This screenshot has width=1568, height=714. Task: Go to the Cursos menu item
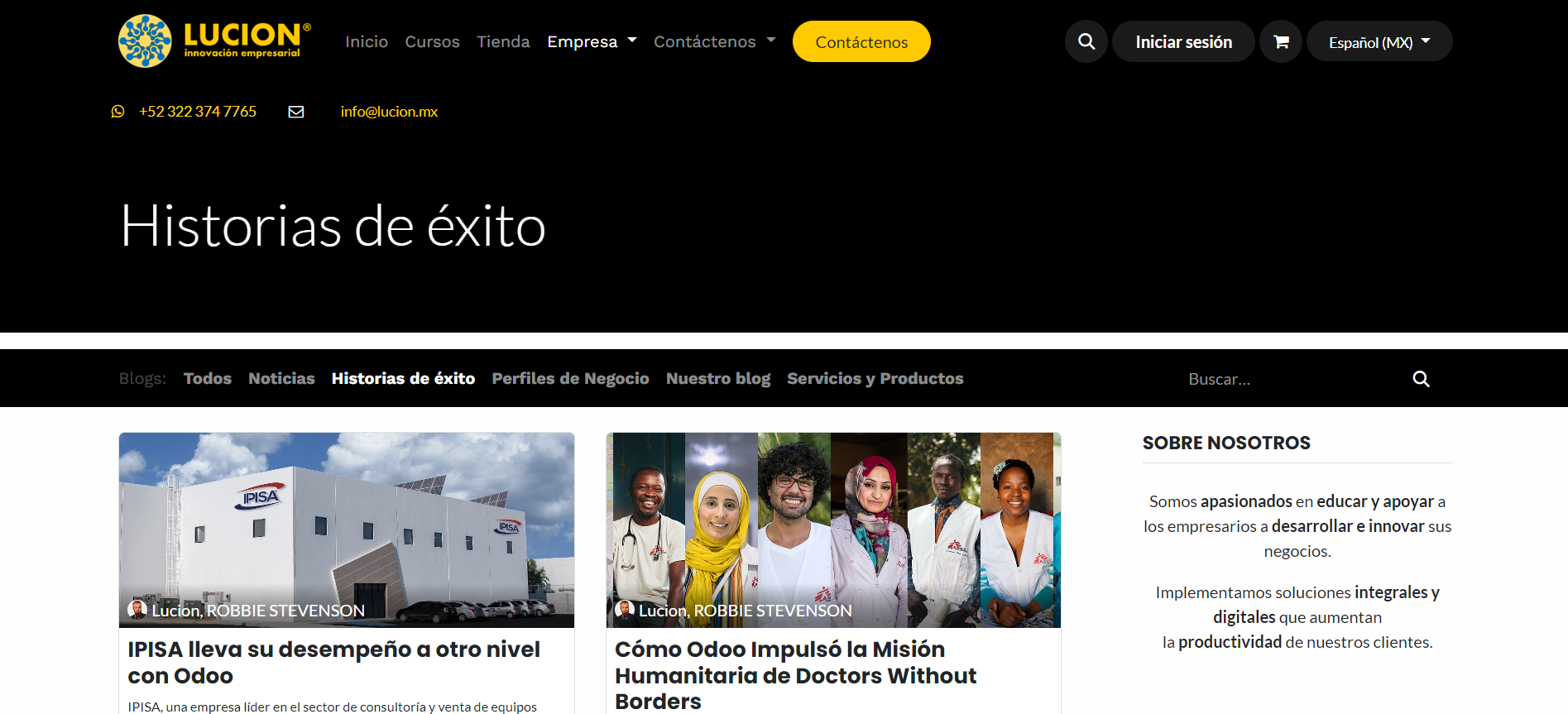[x=432, y=41]
